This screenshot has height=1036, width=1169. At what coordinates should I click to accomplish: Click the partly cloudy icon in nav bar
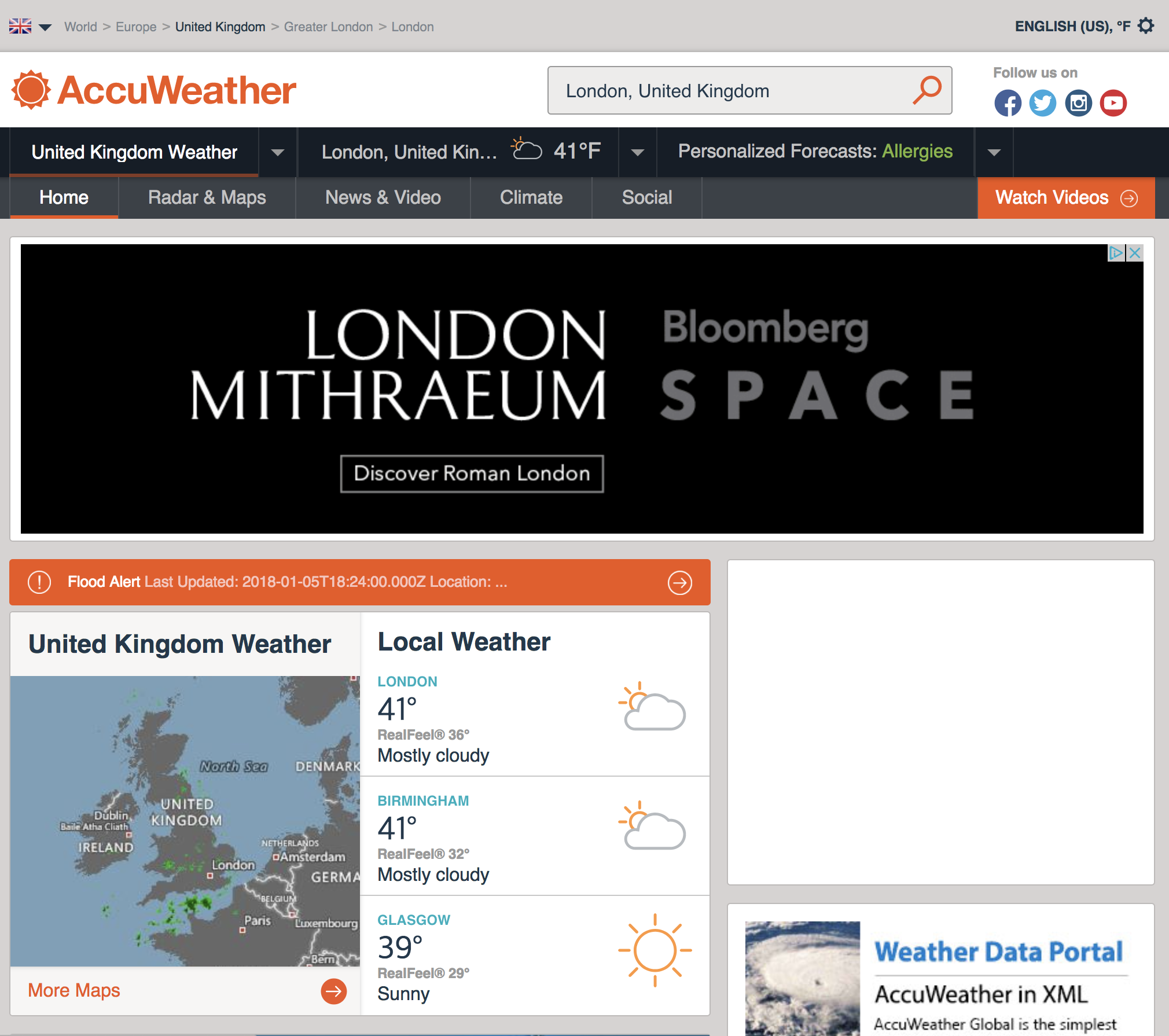(x=527, y=149)
